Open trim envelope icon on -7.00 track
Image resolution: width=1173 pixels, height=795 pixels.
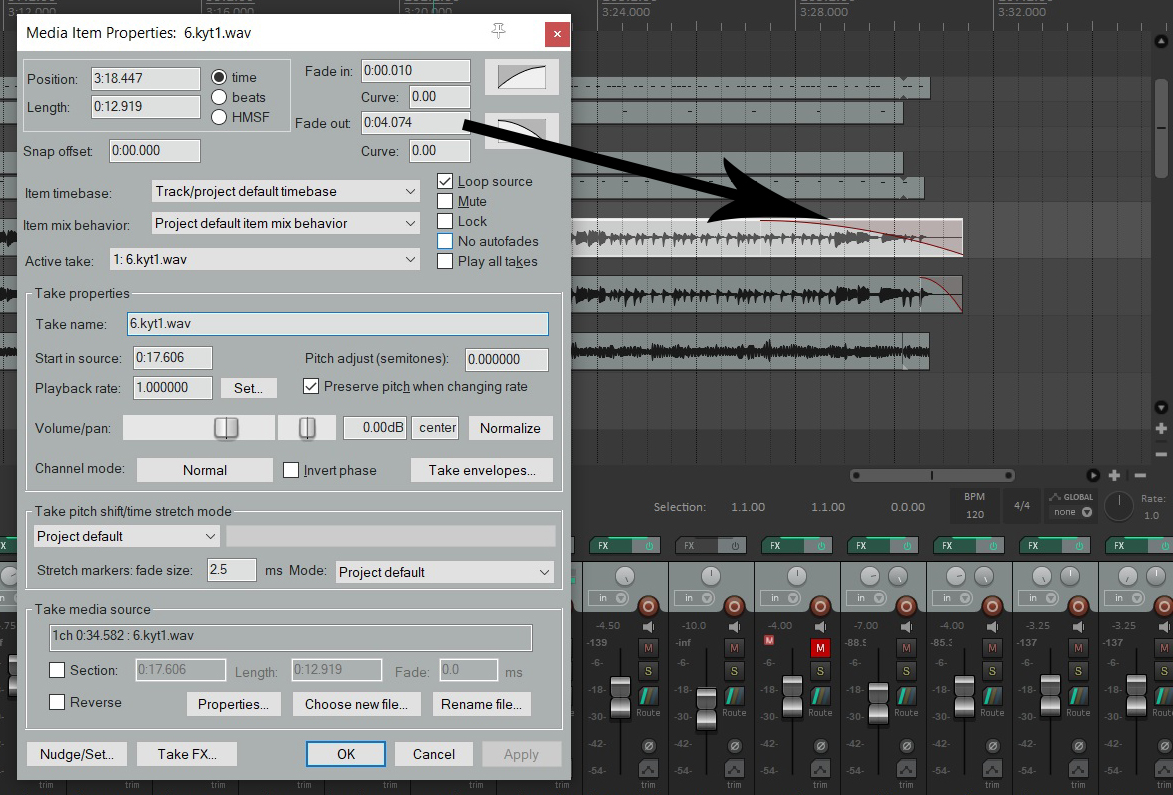(x=906, y=769)
